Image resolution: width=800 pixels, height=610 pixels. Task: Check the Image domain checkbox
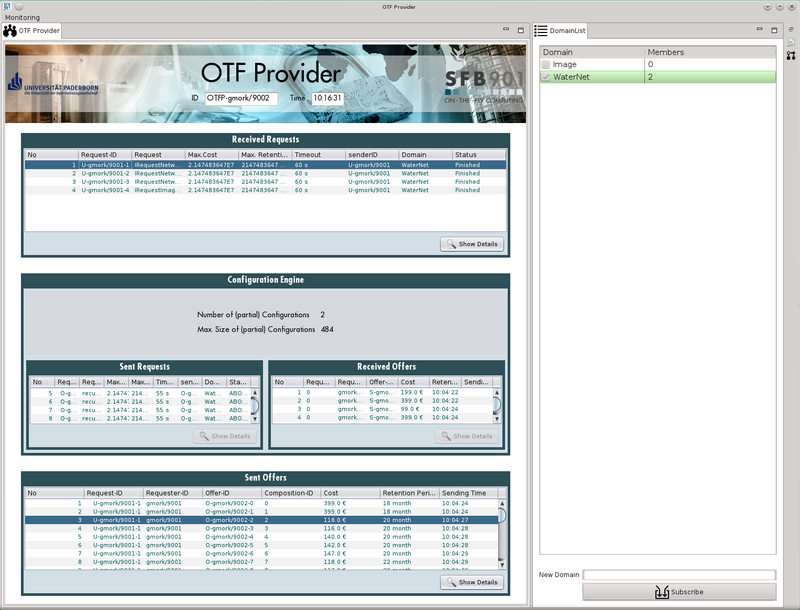coord(546,64)
